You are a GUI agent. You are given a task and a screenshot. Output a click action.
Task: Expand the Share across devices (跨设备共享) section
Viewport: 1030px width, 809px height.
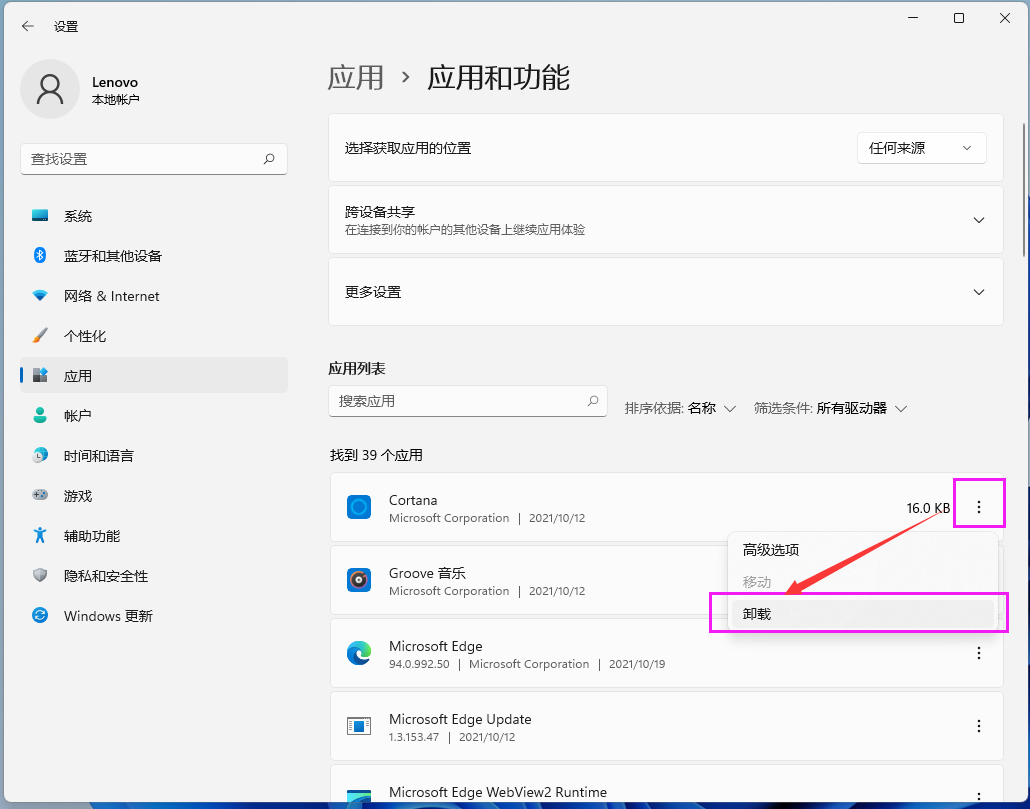[665, 219]
